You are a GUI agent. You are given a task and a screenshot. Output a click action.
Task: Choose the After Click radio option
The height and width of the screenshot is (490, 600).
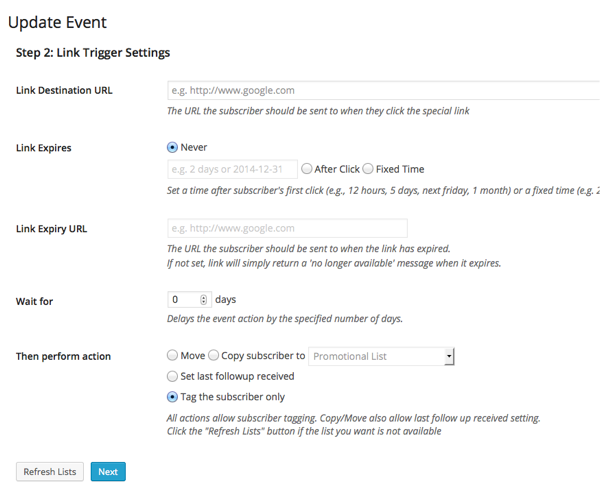click(307, 169)
